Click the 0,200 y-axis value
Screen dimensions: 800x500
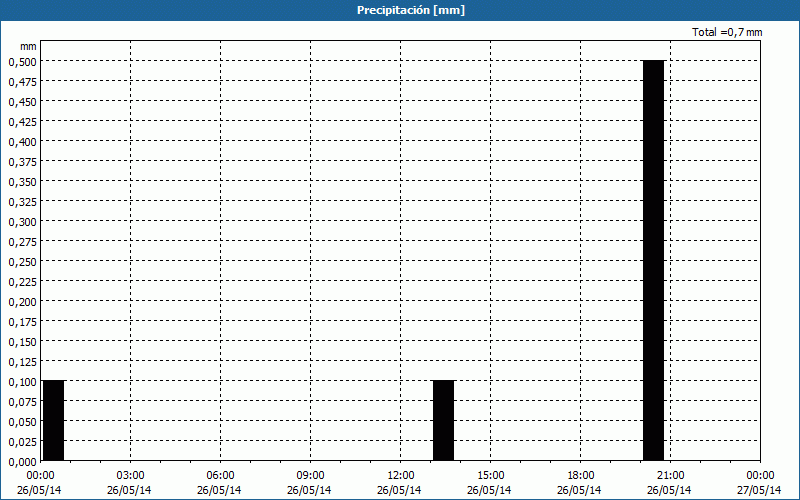coord(22,302)
